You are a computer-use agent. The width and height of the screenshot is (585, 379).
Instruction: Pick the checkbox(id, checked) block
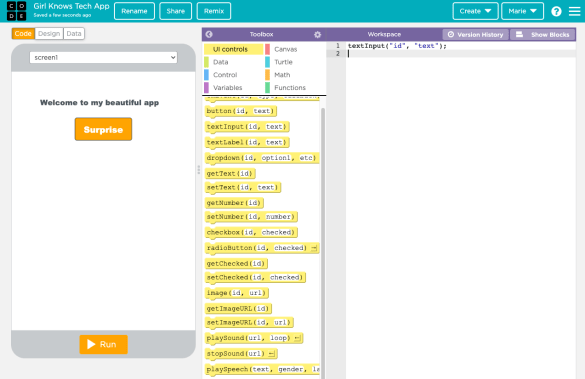(x=251, y=232)
